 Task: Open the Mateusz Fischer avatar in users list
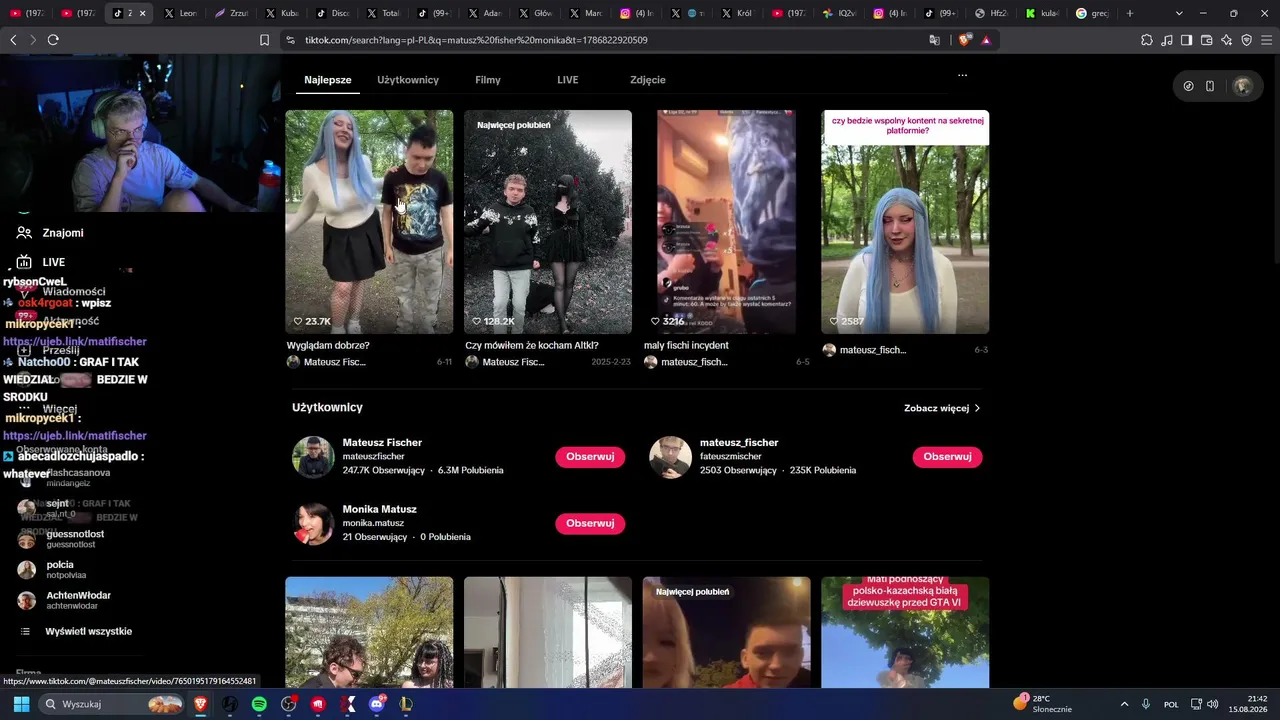pos(313,457)
